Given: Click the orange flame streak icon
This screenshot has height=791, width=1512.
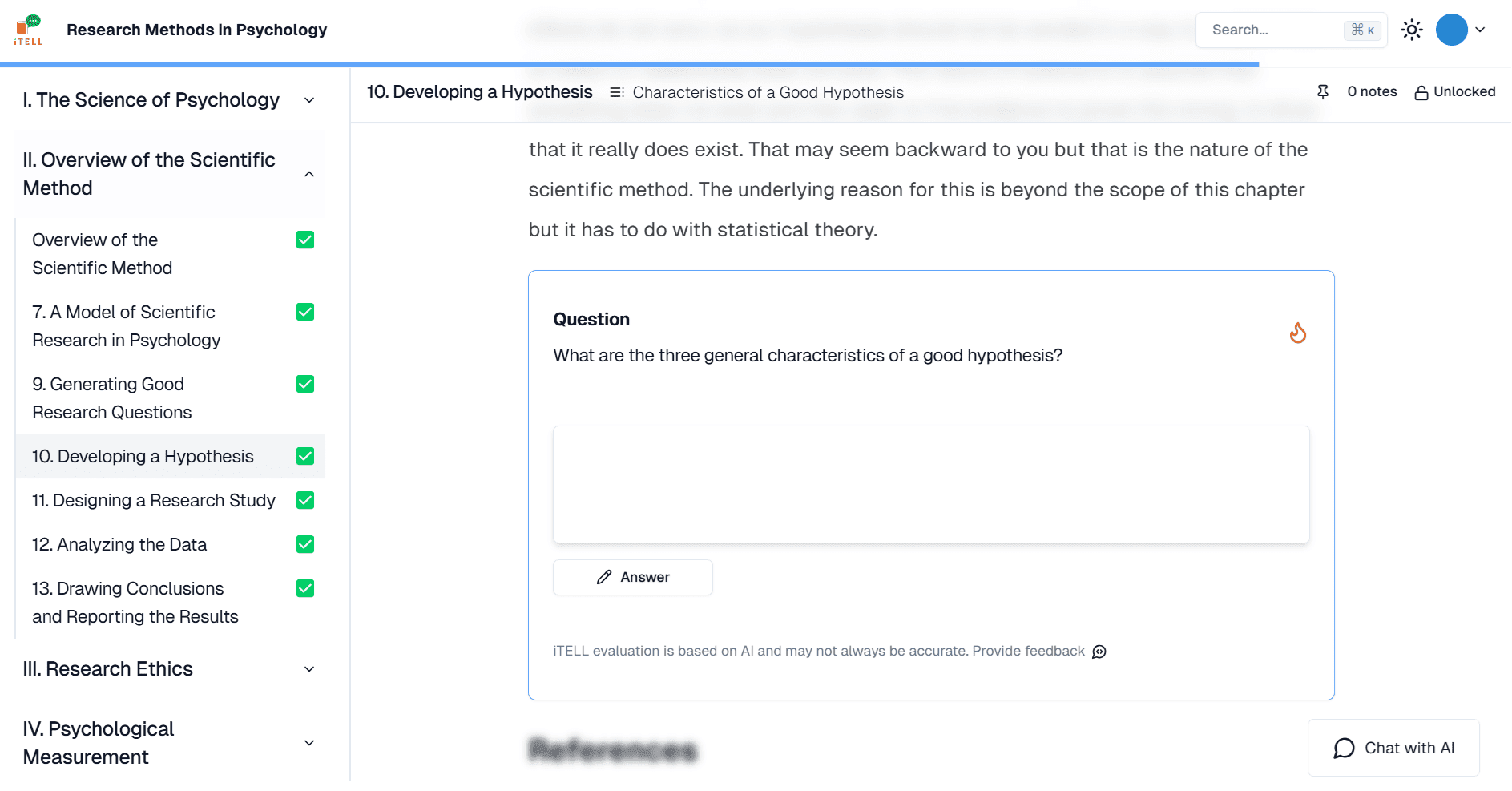Looking at the screenshot, I should [1297, 333].
